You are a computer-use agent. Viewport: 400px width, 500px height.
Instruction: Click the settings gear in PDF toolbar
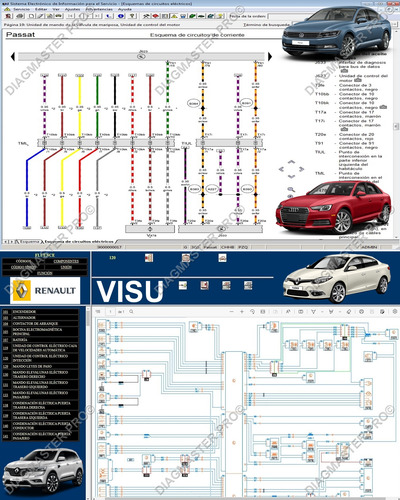[x=395, y=312]
